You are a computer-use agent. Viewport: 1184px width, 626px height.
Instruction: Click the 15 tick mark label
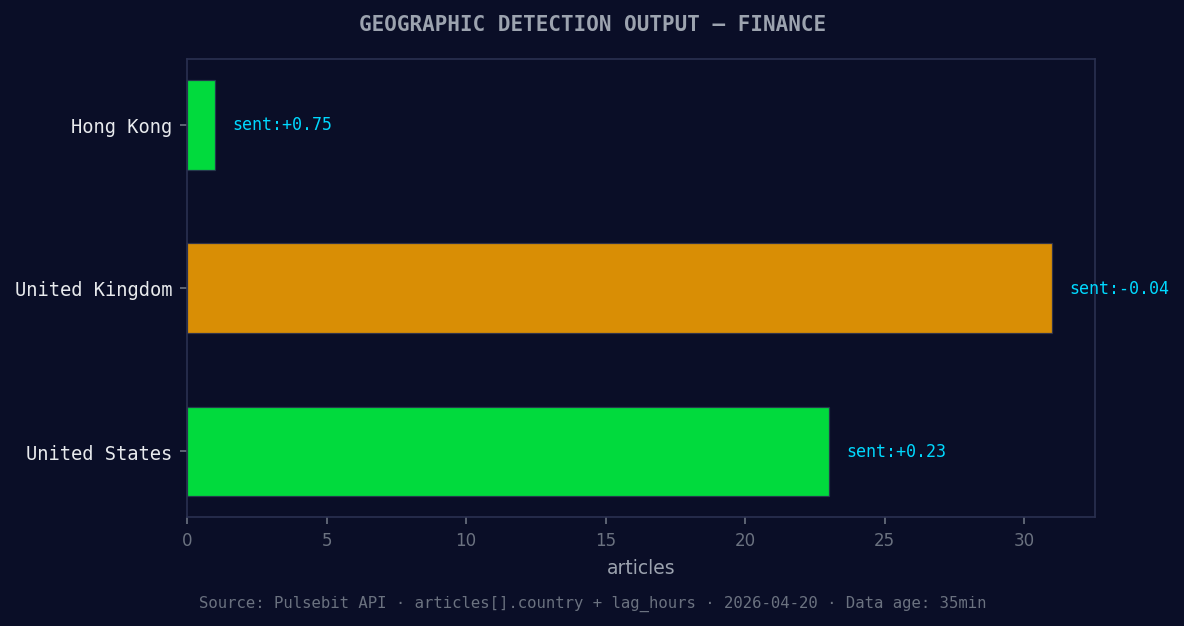(605, 539)
